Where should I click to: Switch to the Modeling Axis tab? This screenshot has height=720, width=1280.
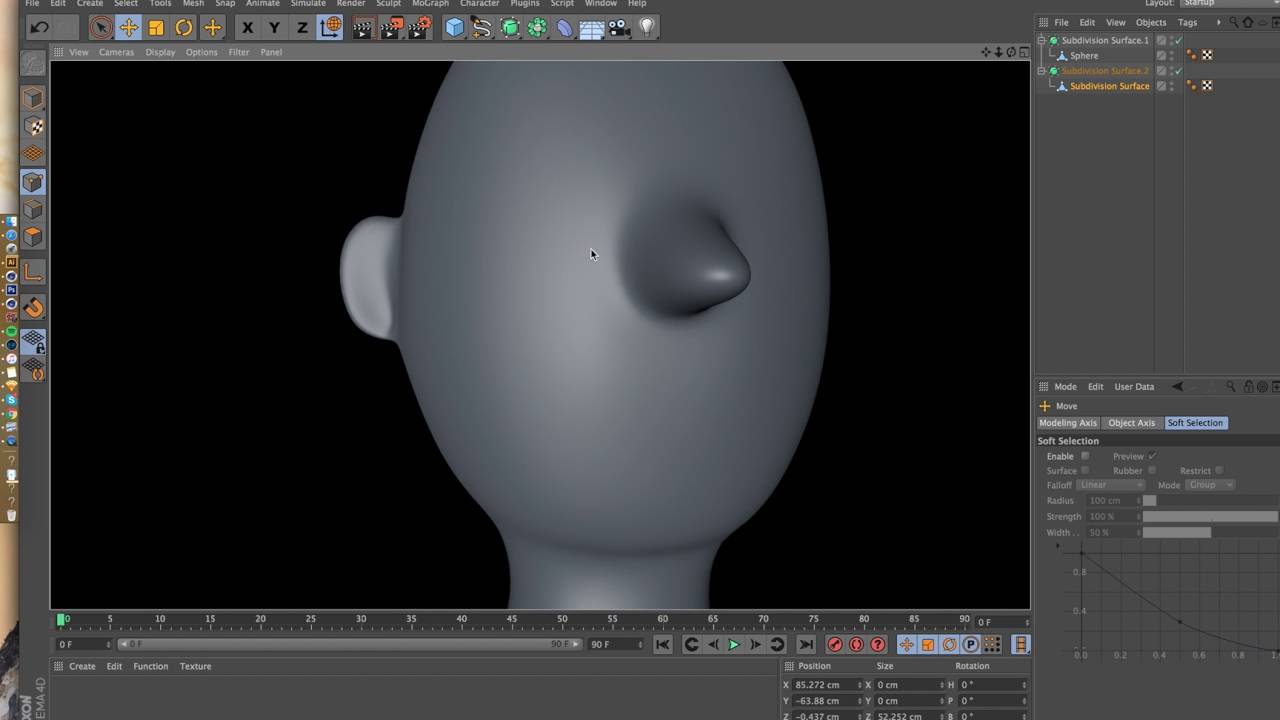point(1068,423)
